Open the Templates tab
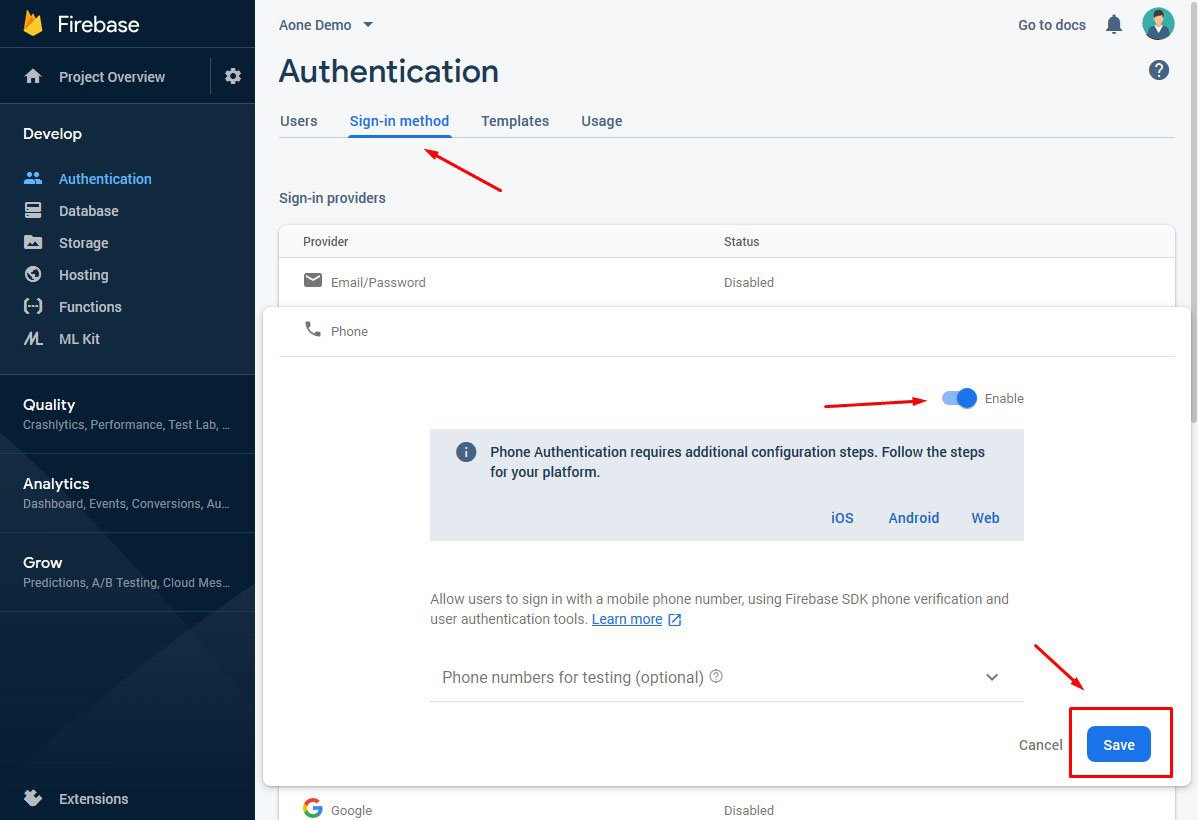Viewport: 1198px width, 820px height. 515,121
